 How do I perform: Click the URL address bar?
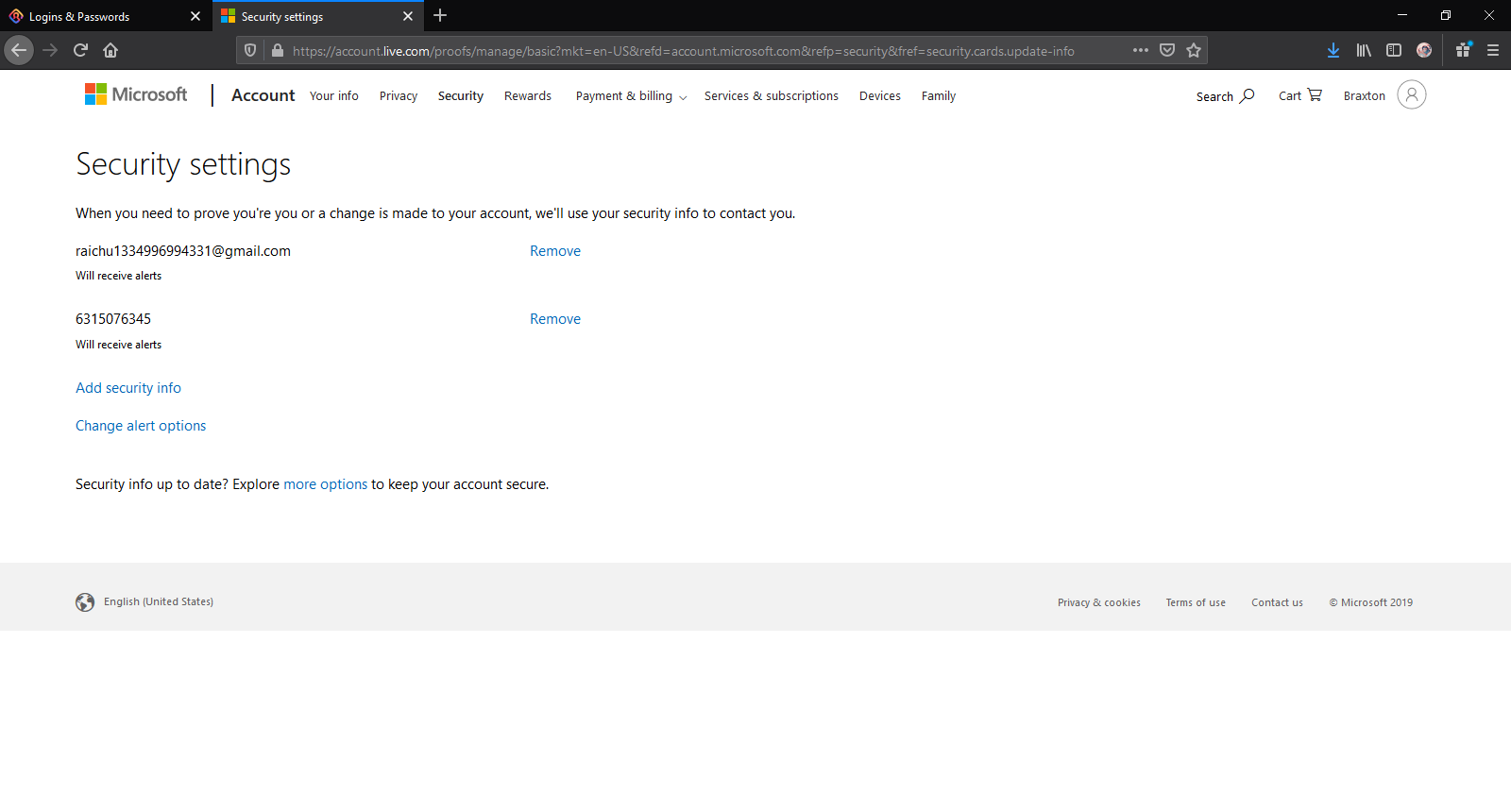pos(683,51)
